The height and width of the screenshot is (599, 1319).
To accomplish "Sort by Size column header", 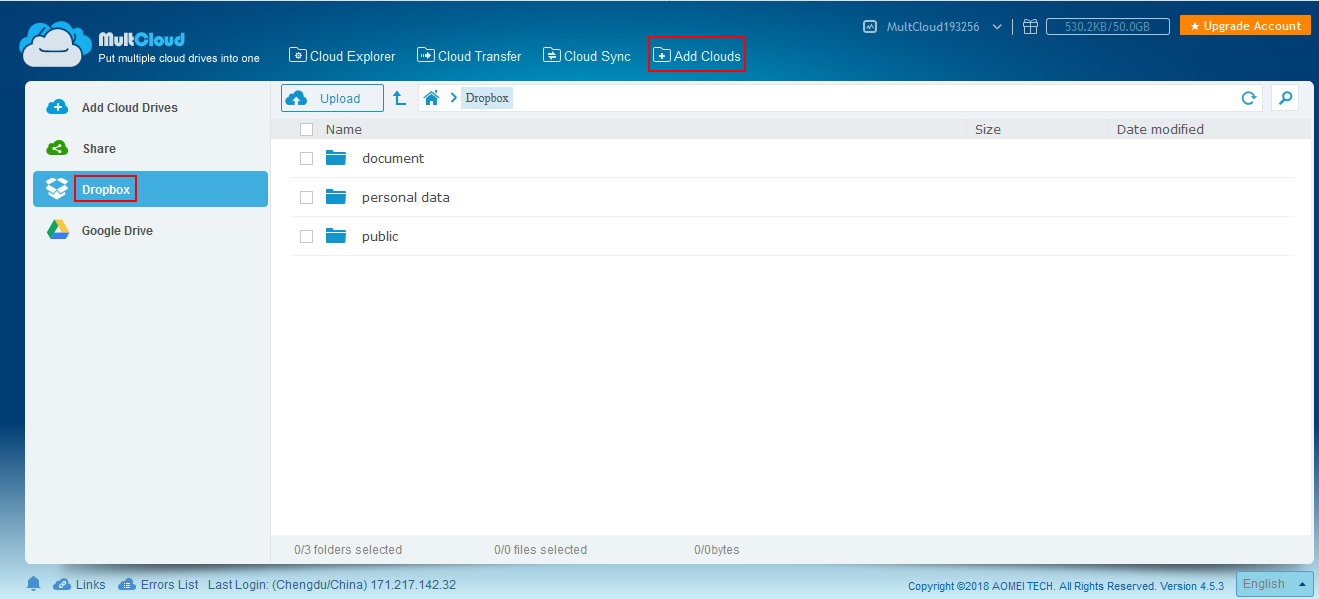I will 988,129.
